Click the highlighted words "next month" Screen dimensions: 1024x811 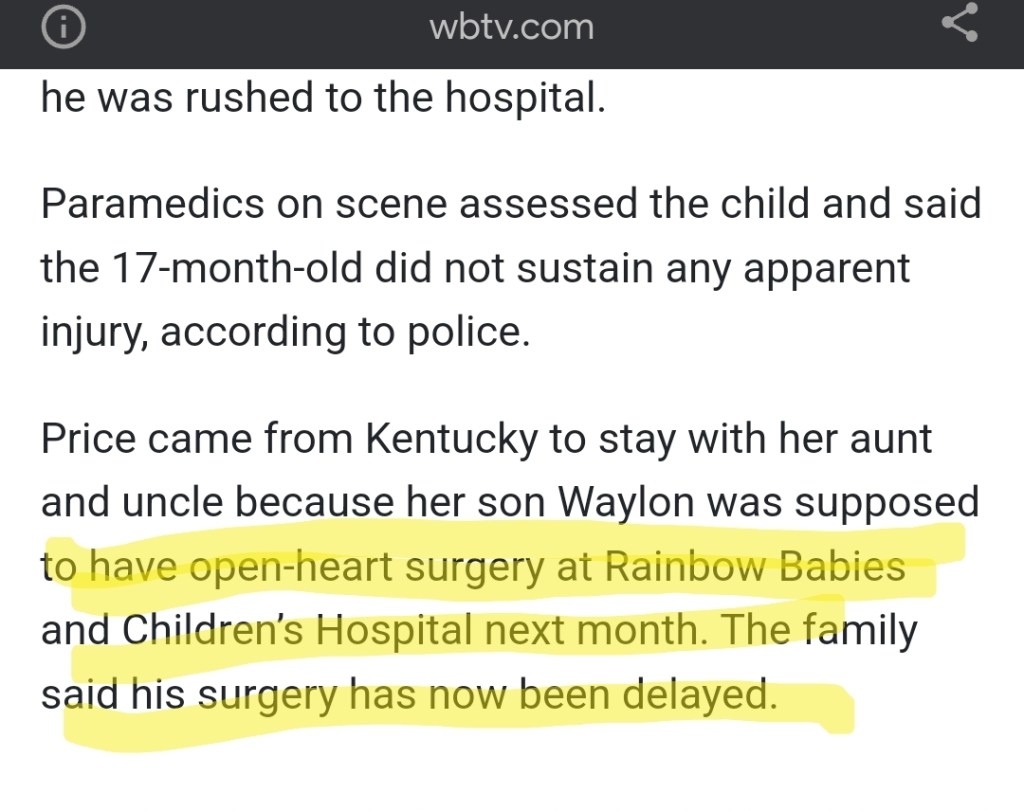pyautogui.click(x=594, y=630)
